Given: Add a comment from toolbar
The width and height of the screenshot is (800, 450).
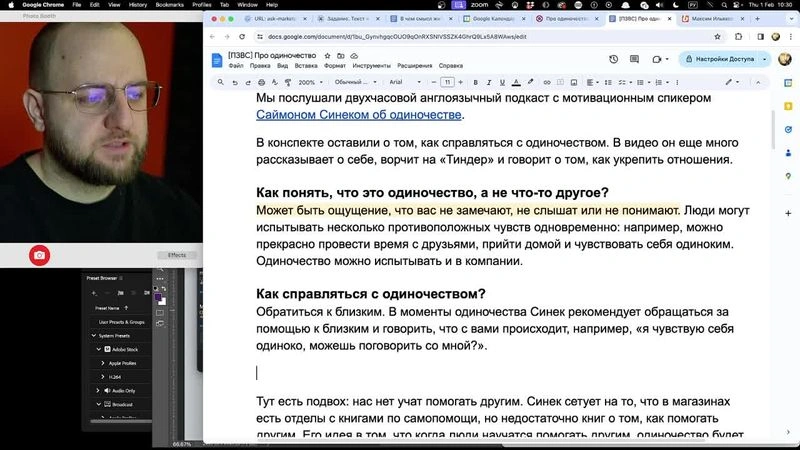Looking at the screenshot, I should coord(560,82).
